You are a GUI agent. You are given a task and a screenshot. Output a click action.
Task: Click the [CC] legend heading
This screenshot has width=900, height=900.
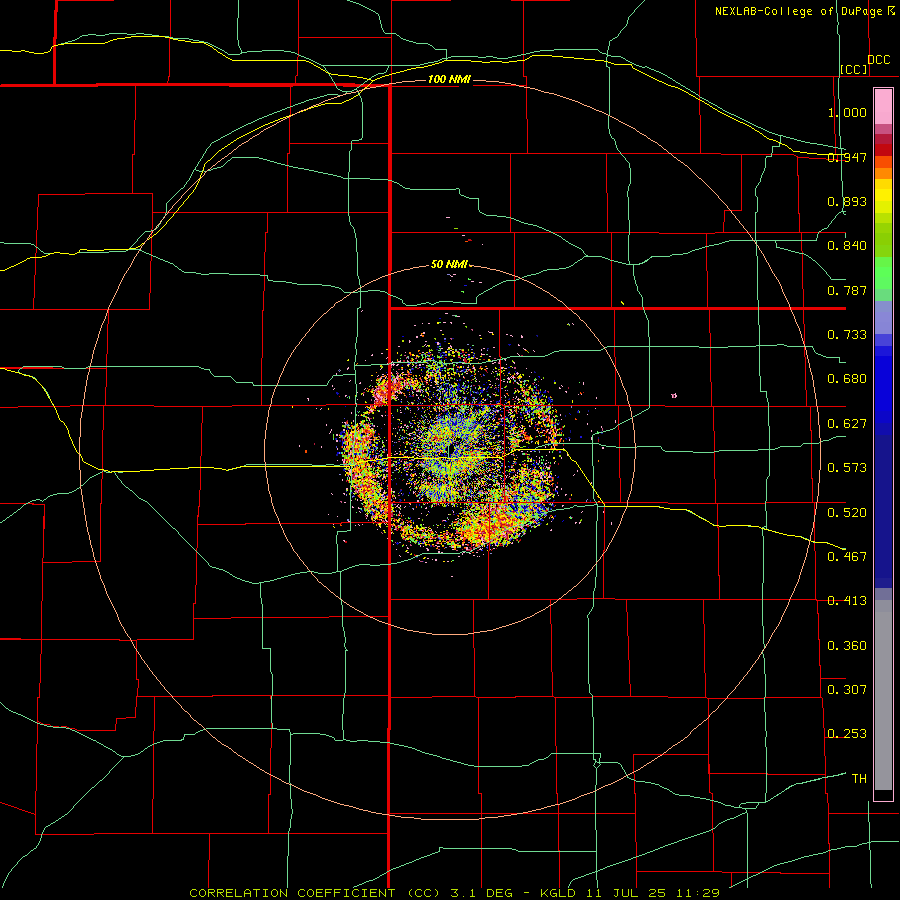(x=854, y=69)
